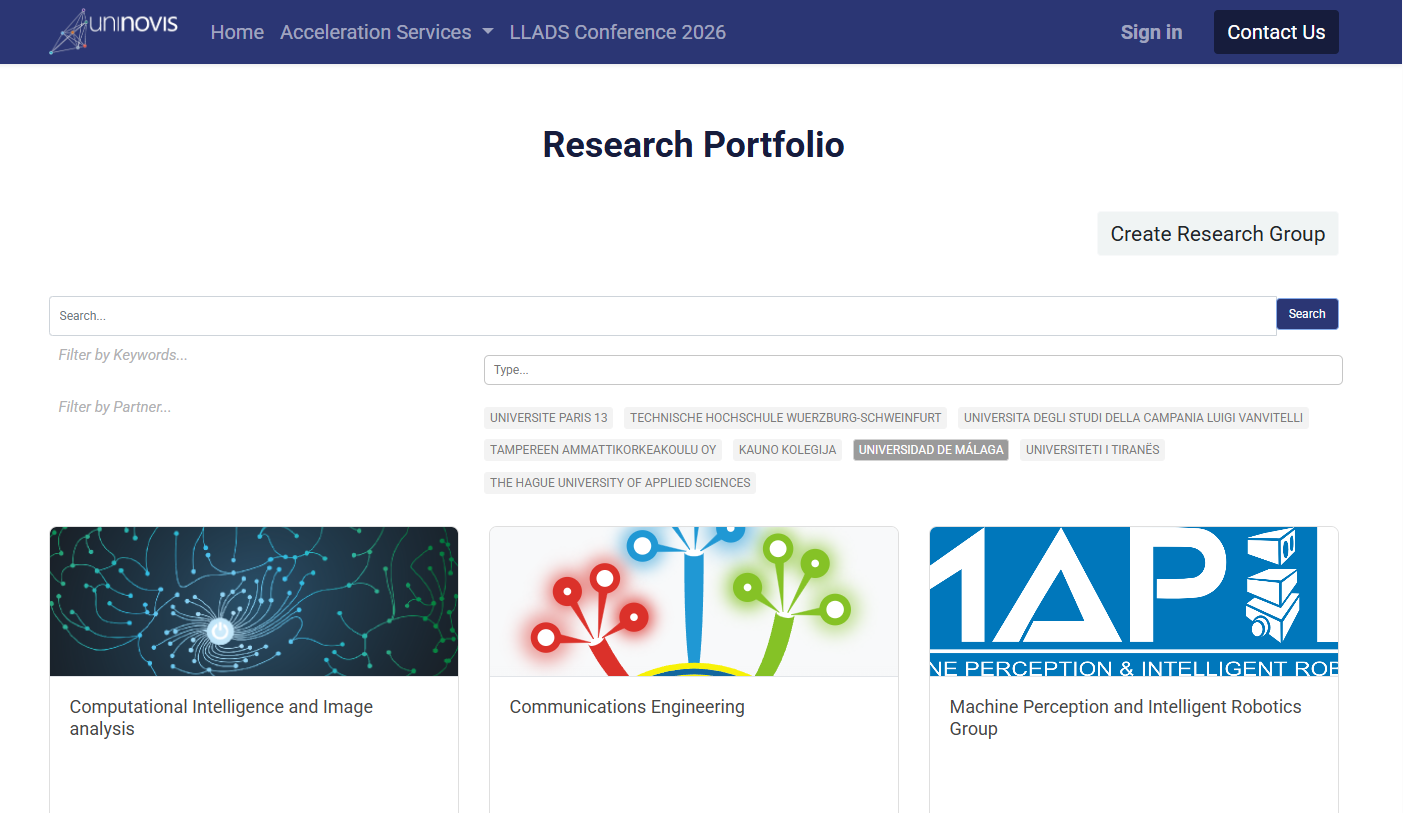
Task: Open the Communications Engineering card title
Action: (x=627, y=707)
